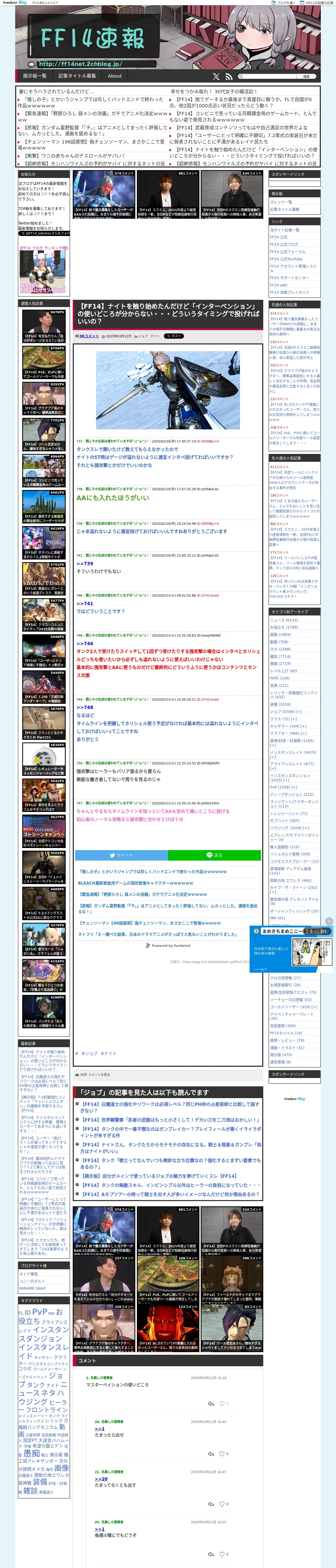Open the X (Twitter) icon in navbar
This screenshot has width=336, height=1568.
216,77
